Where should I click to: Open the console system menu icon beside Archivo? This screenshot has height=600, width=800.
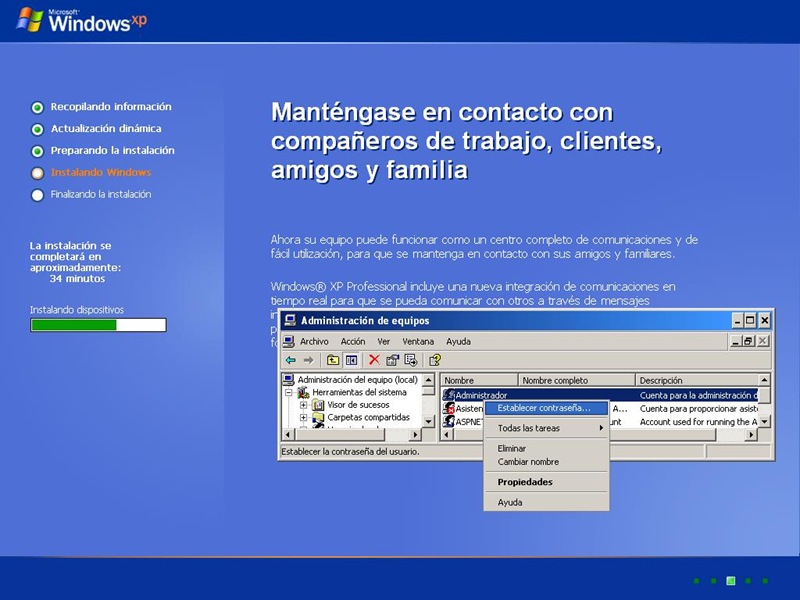[x=289, y=341]
